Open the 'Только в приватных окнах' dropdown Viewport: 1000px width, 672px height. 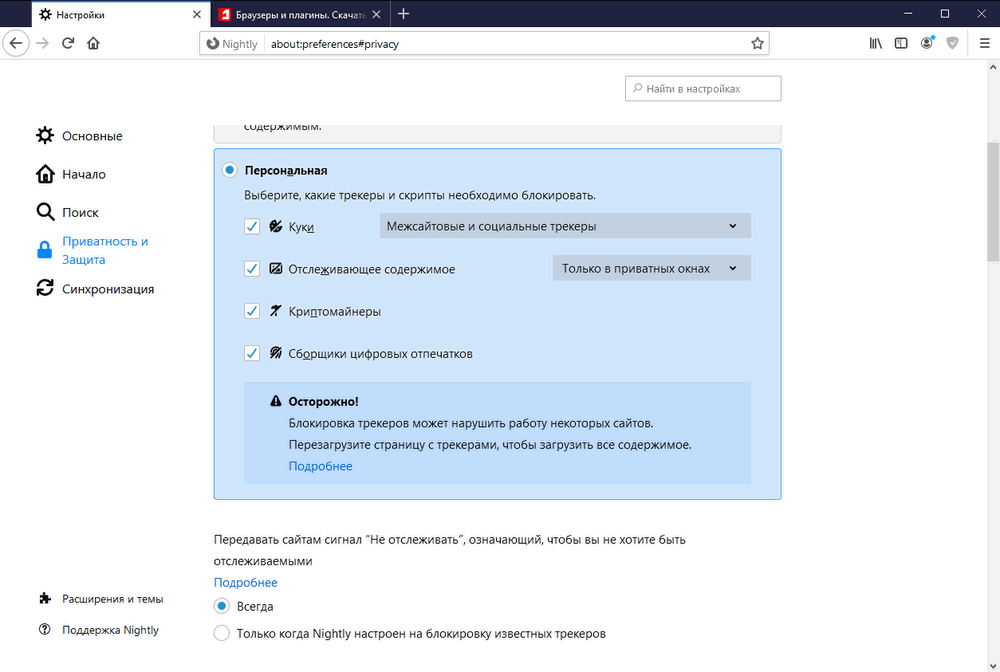coord(651,267)
